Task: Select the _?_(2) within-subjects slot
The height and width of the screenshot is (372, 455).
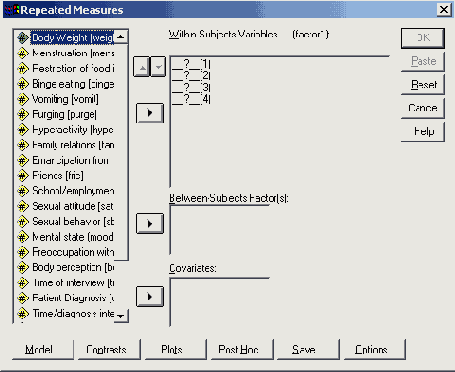Action: (191, 75)
